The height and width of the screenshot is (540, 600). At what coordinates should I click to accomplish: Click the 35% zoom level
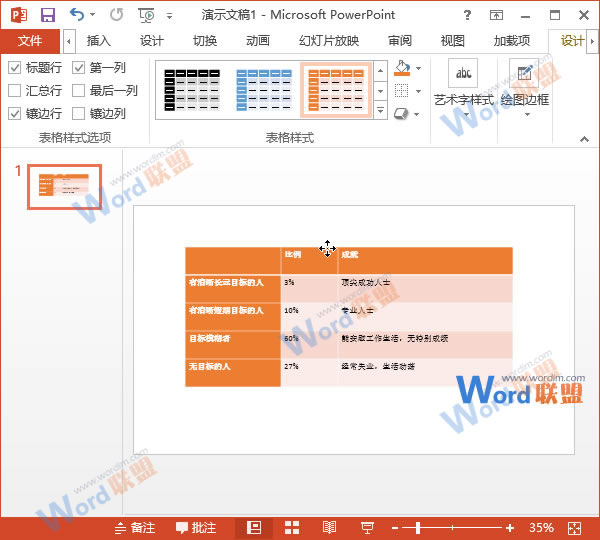pos(541,528)
